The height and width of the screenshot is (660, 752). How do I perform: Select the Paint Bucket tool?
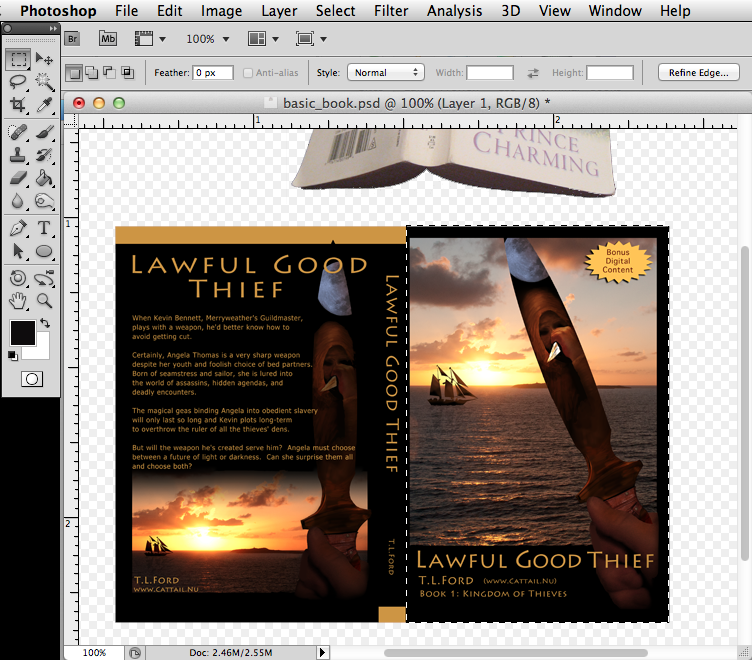44,178
